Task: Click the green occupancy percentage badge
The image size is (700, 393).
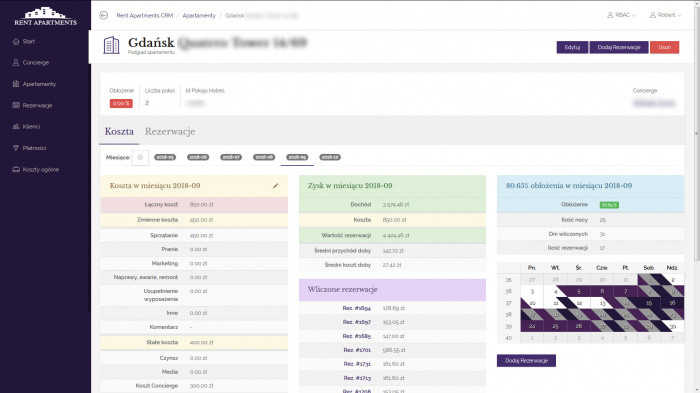Action: 609,205
